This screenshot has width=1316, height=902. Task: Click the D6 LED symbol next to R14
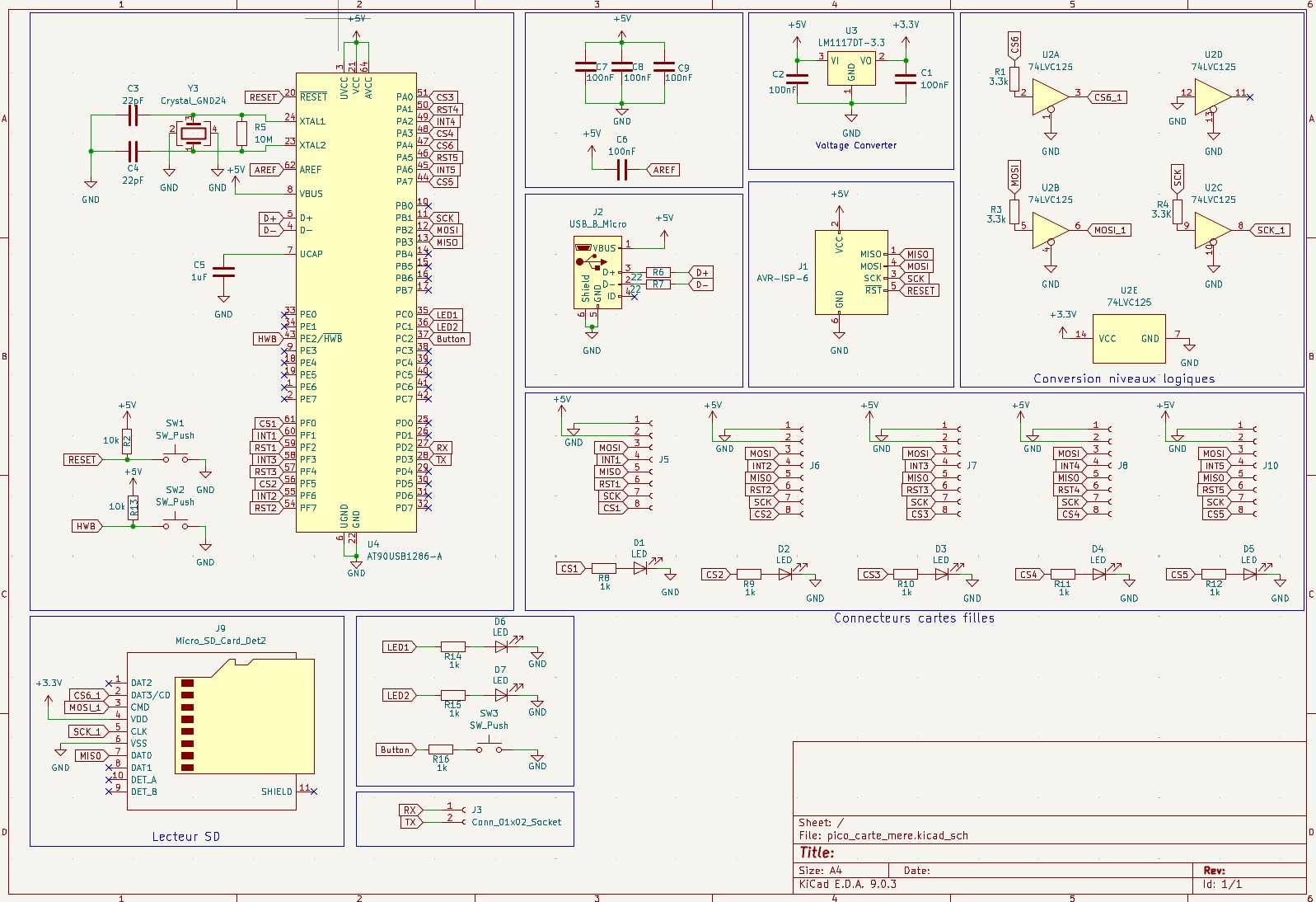(x=501, y=647)
